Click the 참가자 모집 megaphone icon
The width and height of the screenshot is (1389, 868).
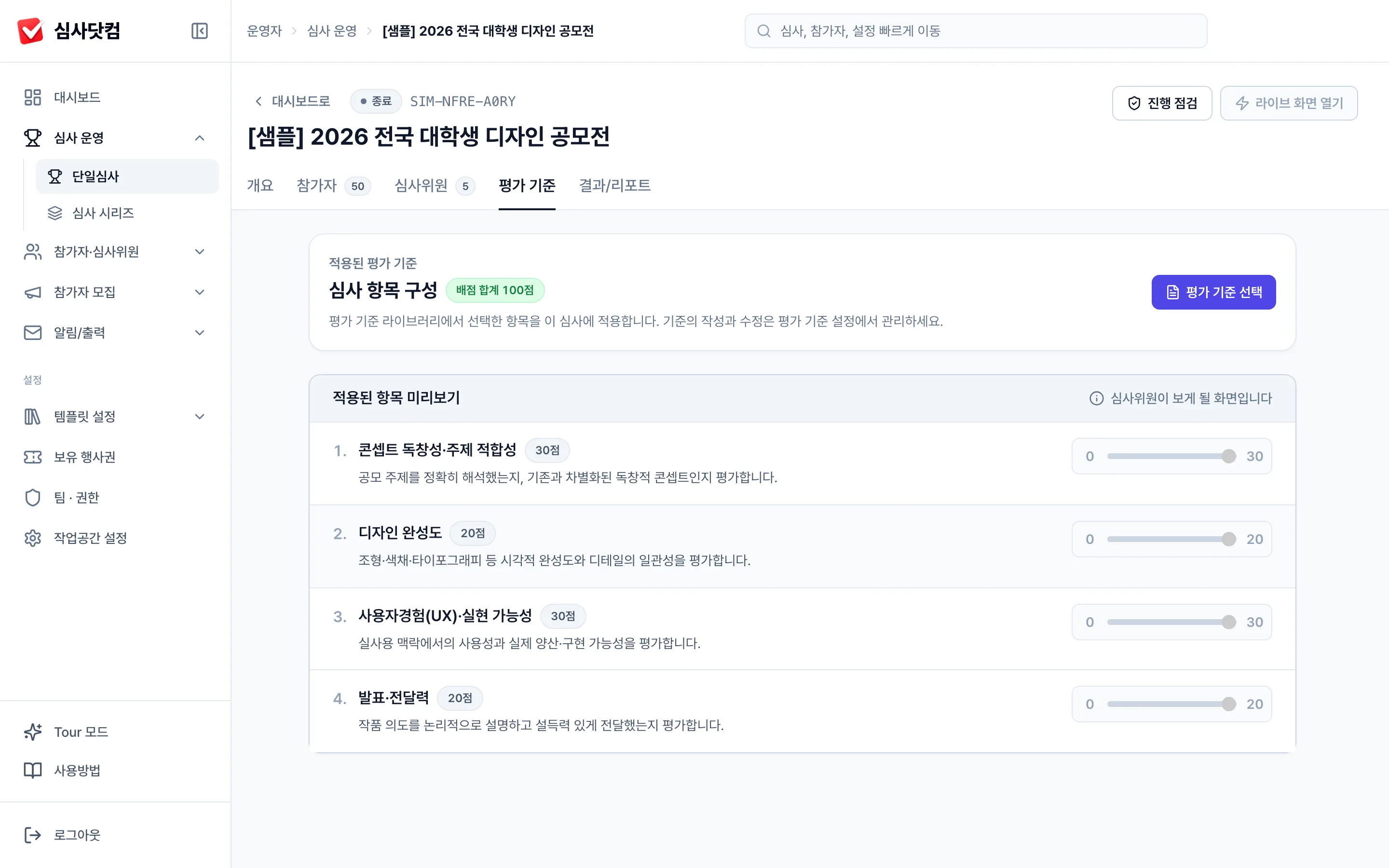pos(33,292)
